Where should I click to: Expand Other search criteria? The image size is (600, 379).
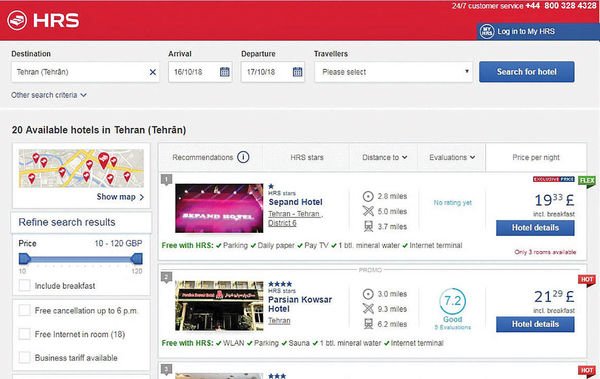click(49, 95)
